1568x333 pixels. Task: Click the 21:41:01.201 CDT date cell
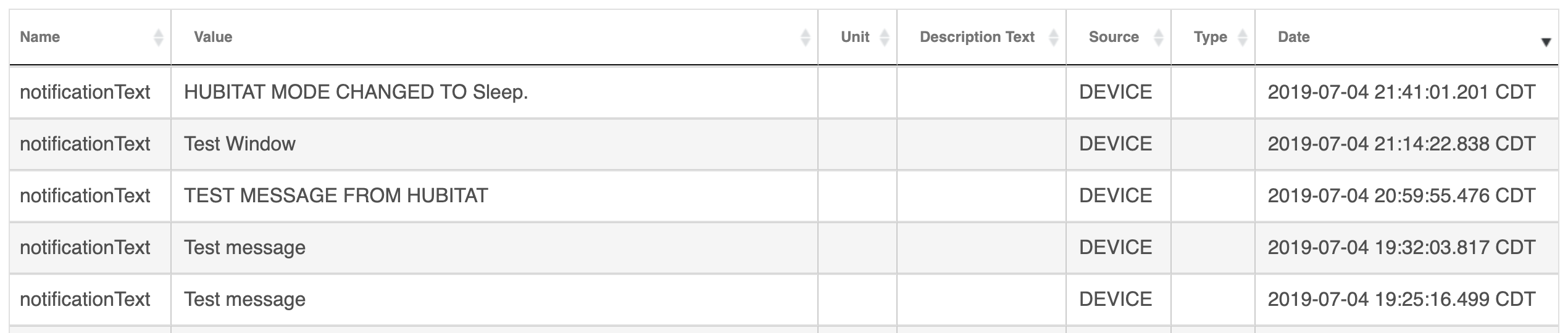pyautogui.click(x=1401, y=92)
